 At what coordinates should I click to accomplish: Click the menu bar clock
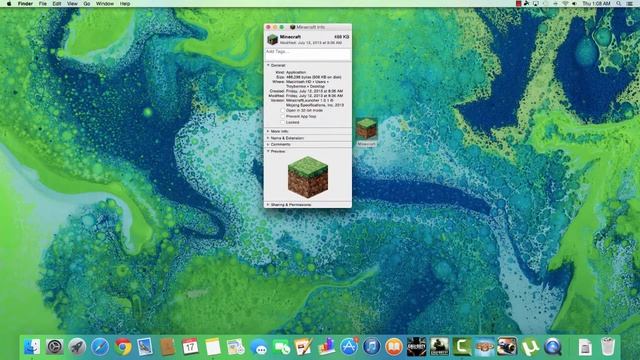596,3
